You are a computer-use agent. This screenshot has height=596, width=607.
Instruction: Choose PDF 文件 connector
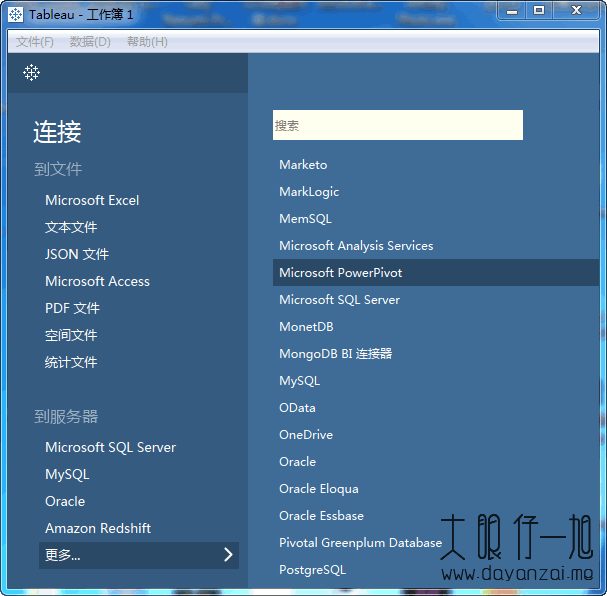[72, 308]
